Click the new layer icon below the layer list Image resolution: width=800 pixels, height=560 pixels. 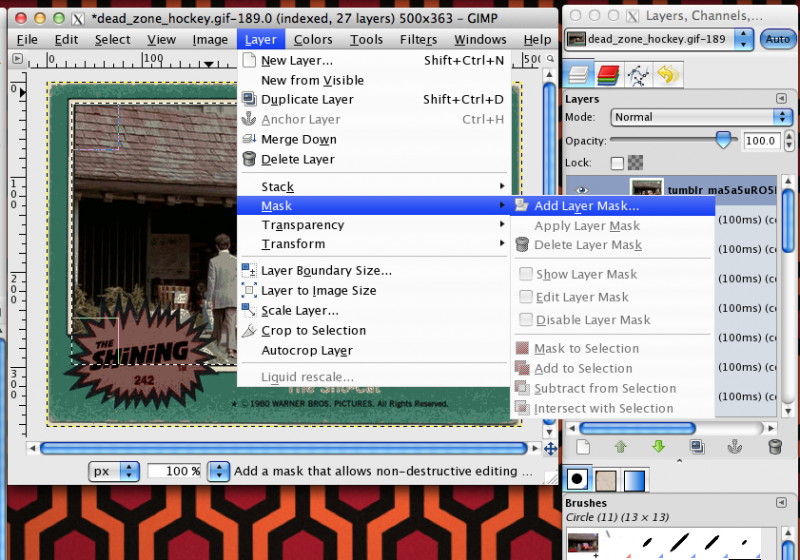[x=583, y=447]
